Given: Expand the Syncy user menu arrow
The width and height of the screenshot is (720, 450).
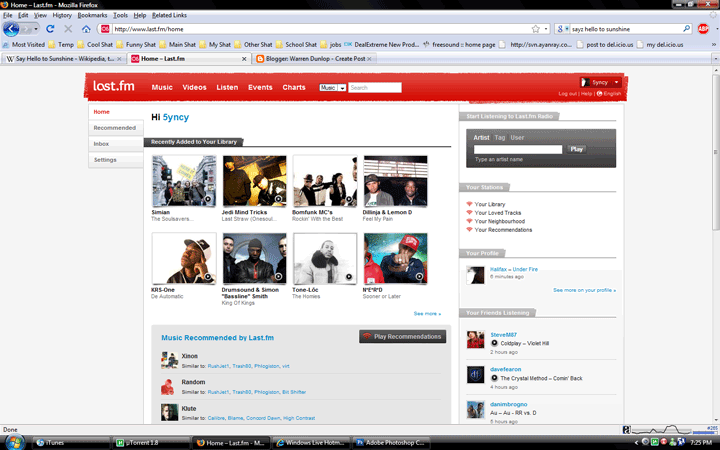Looking at the screenshot, I should click(x=616, y=83).
